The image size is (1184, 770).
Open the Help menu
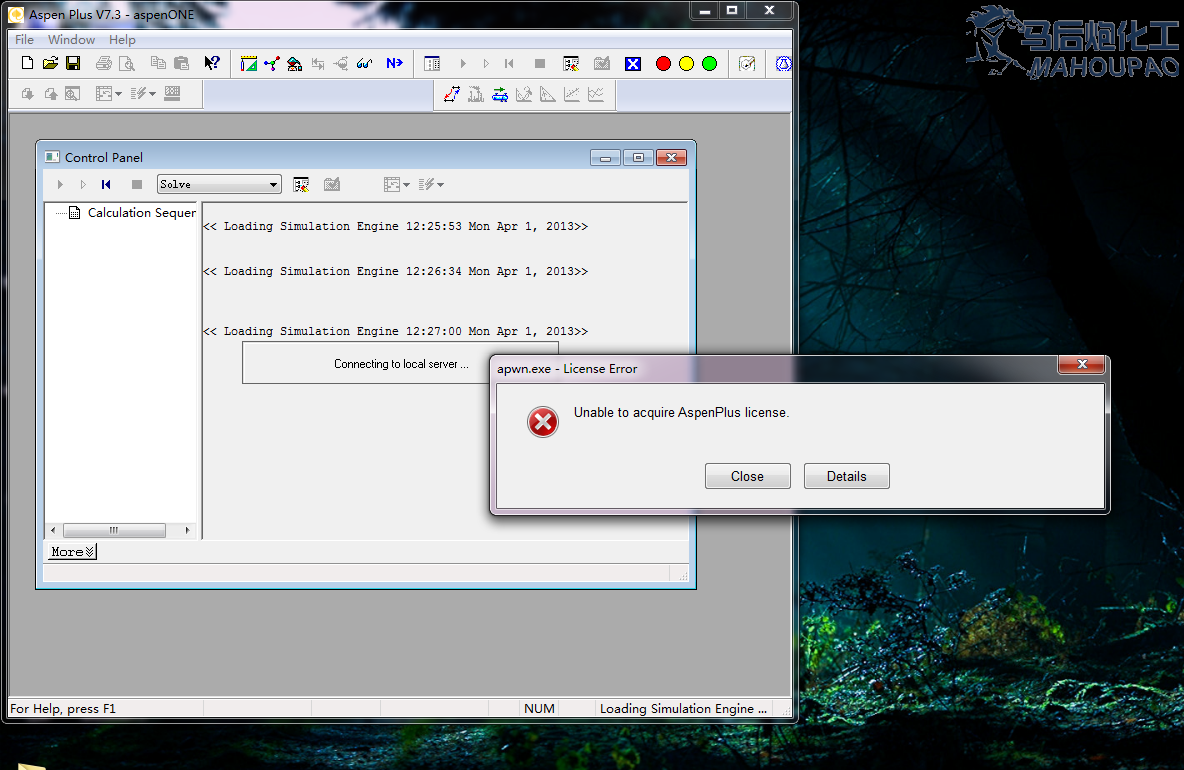(122, 39)
